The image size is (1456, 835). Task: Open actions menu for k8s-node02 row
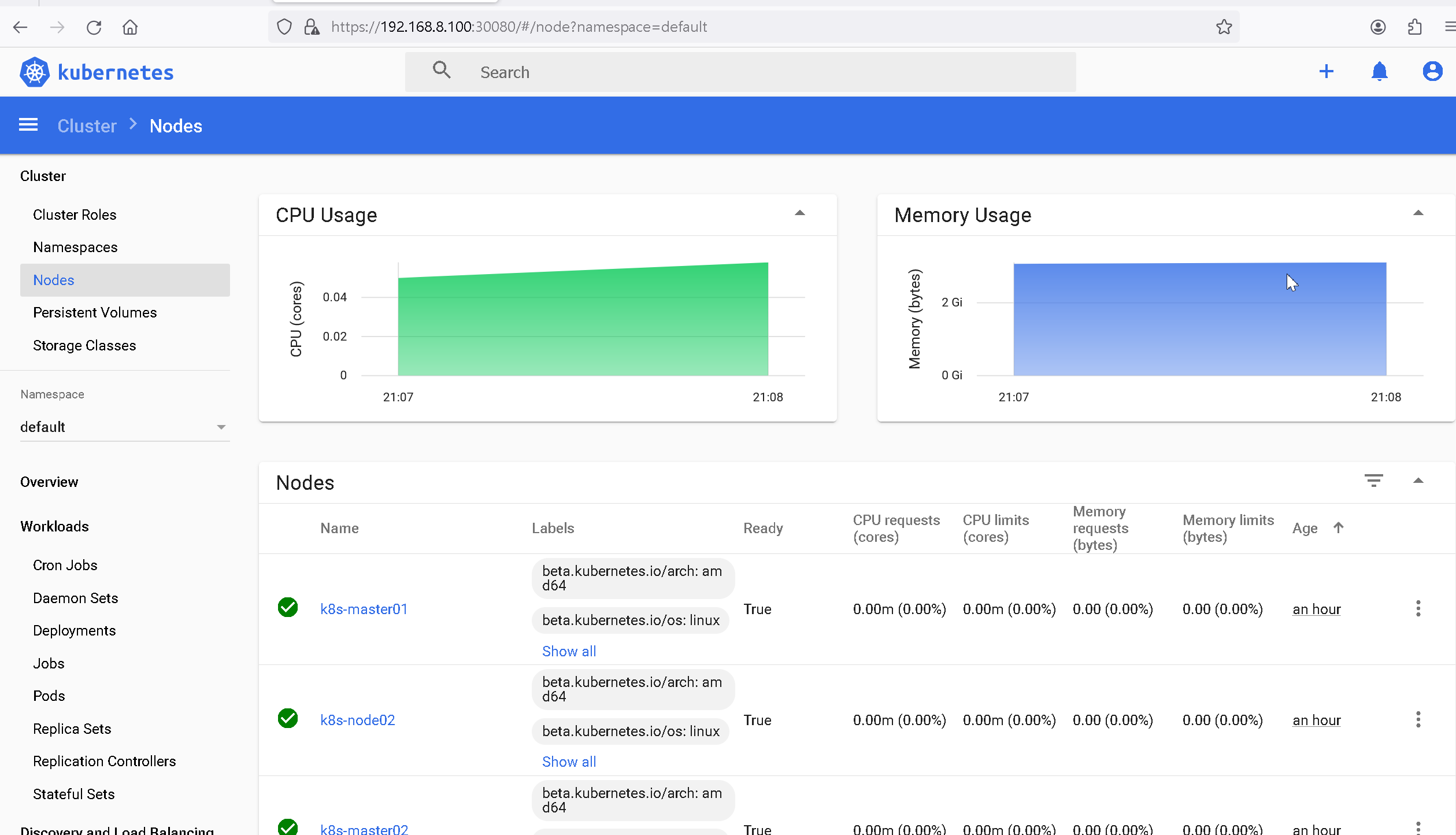(x=1417, y=719)
